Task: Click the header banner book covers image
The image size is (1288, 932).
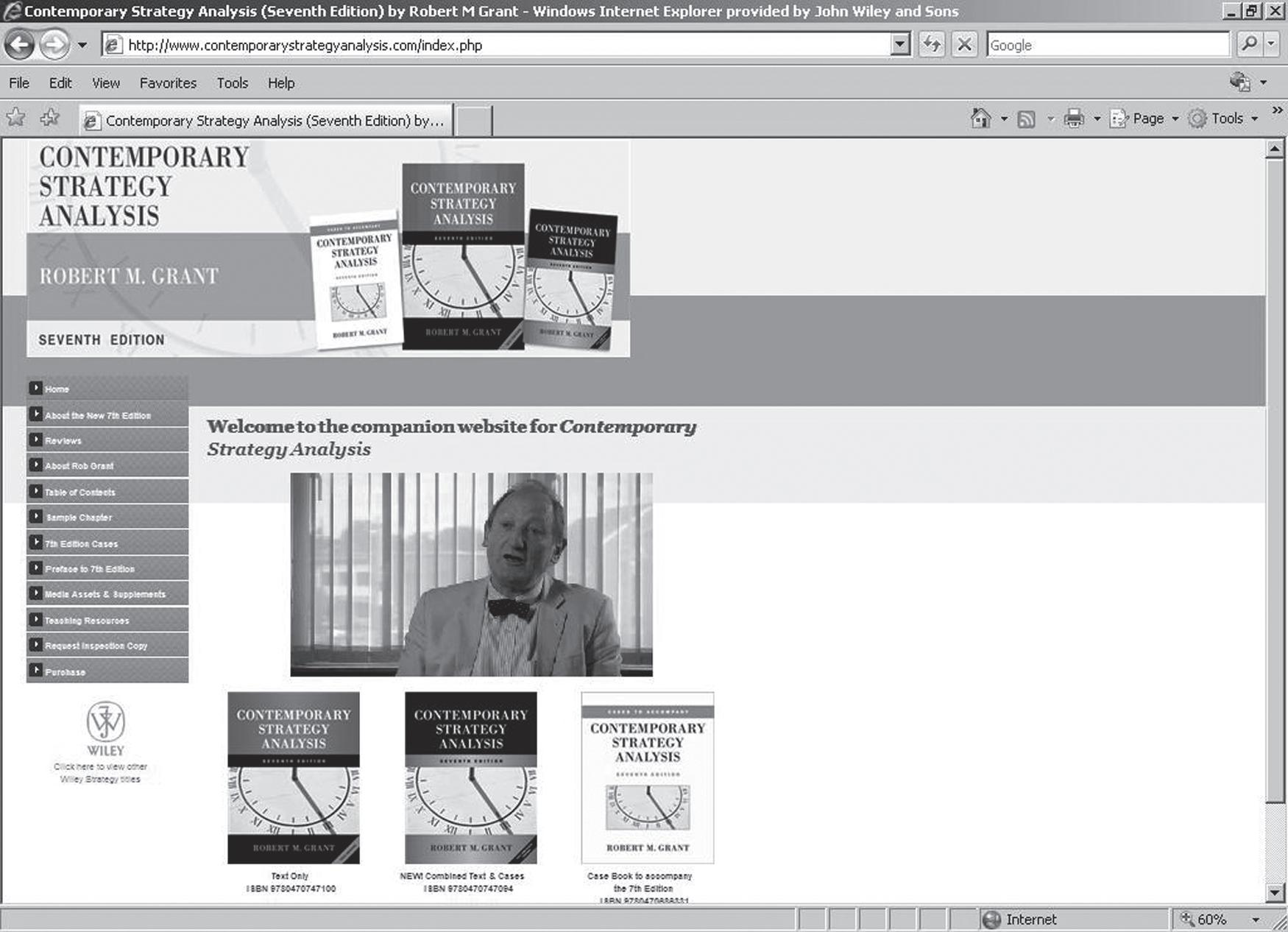Action: [x=464, y=257]
